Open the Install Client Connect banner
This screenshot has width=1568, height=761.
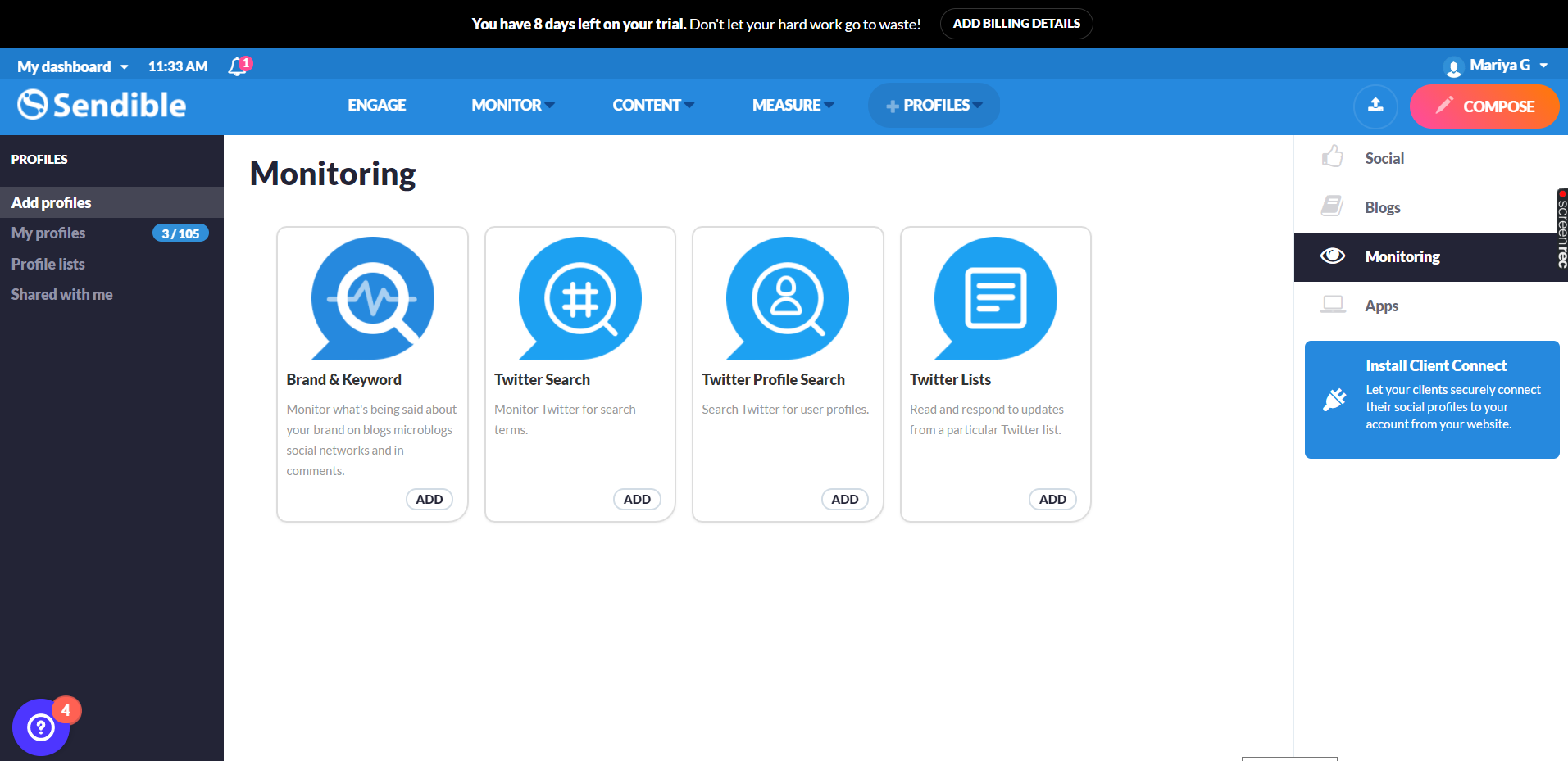tap(1432, 400)
